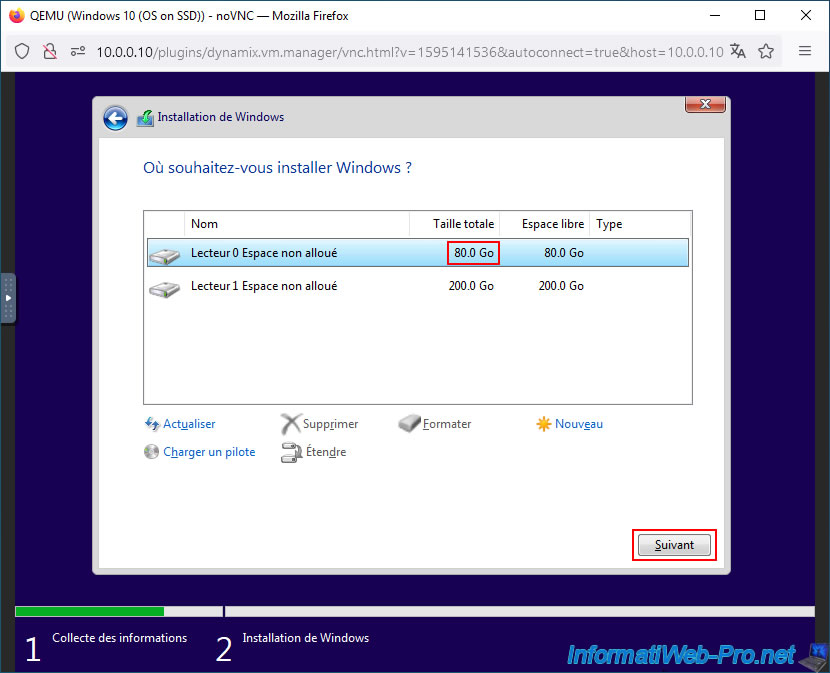Click step 2 label Installation de Windows
830x673 pixels.
coord(305,638)
